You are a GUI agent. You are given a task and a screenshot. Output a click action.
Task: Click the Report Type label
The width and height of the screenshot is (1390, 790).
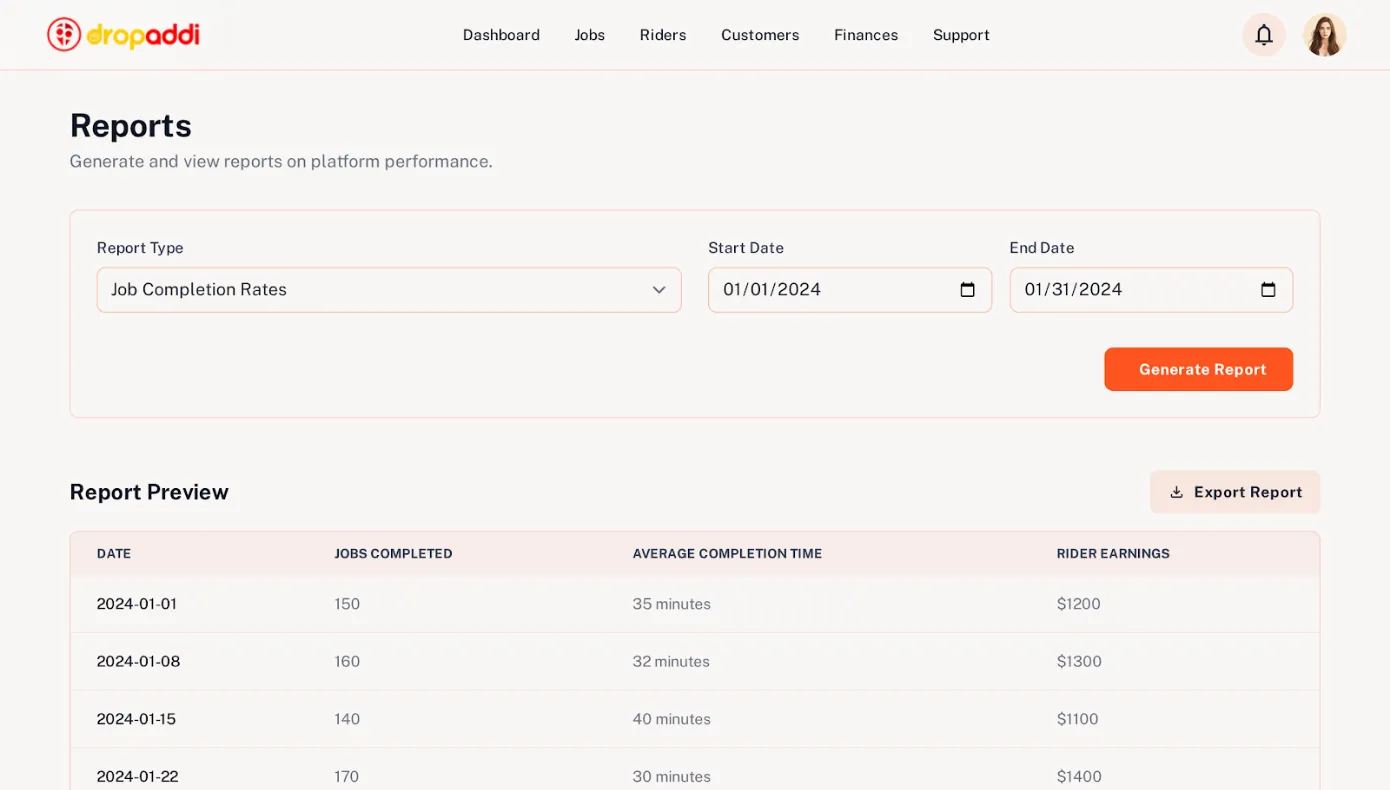click(140, 248)
